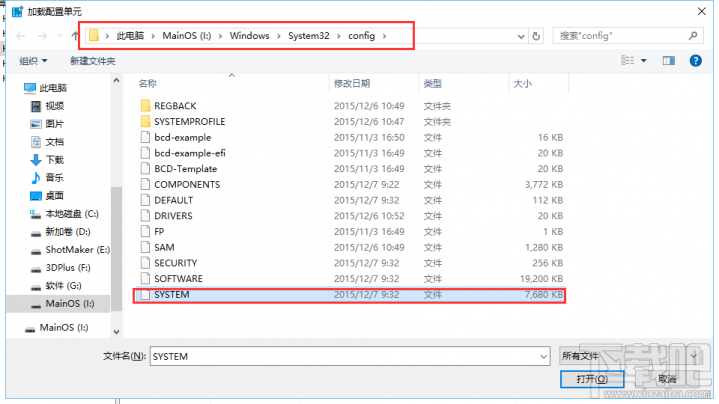Open the recent locations dropdown arrow

click(60, 36)
